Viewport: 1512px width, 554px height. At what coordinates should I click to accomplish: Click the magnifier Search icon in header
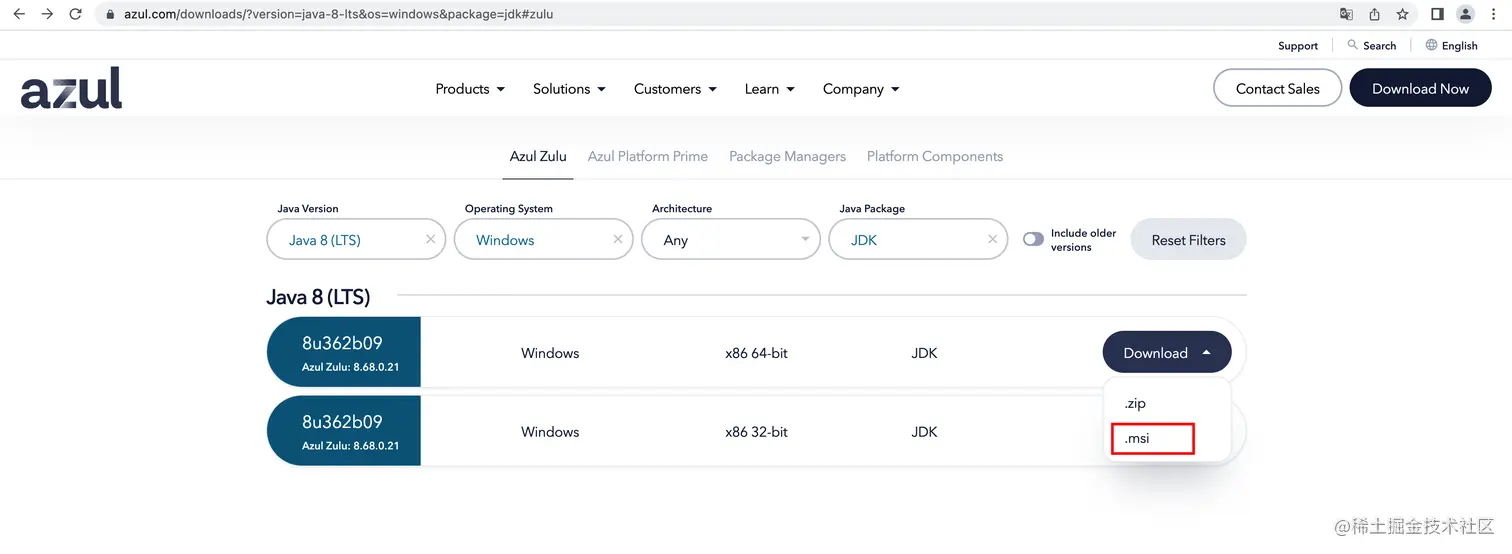(x=1353, y=45)
